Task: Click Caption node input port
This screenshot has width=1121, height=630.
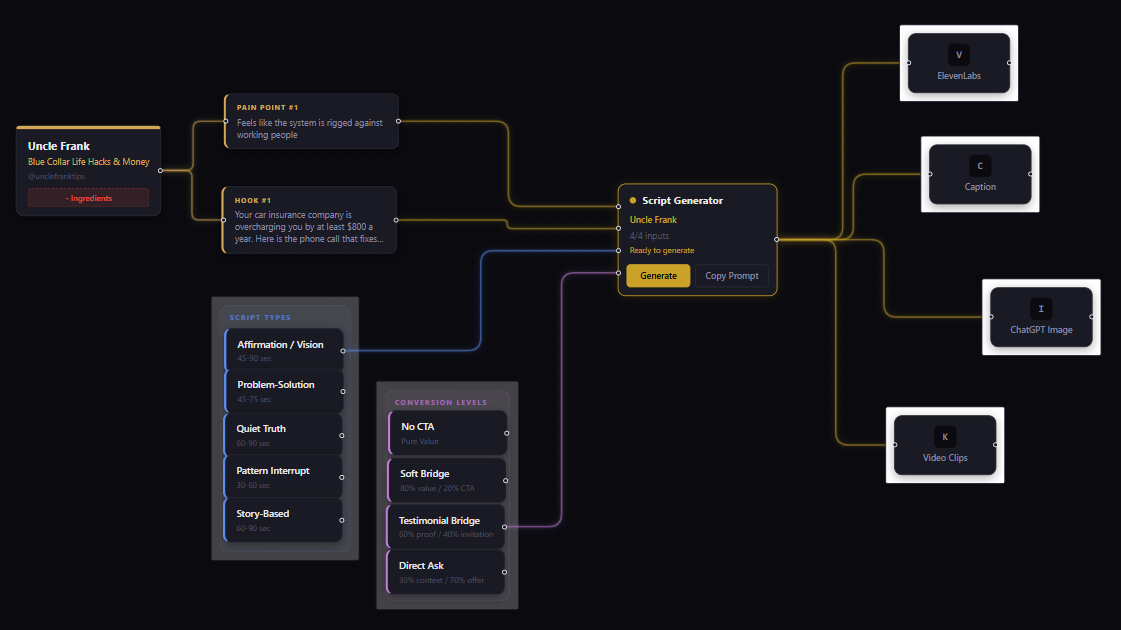Action: click(929, 174)
